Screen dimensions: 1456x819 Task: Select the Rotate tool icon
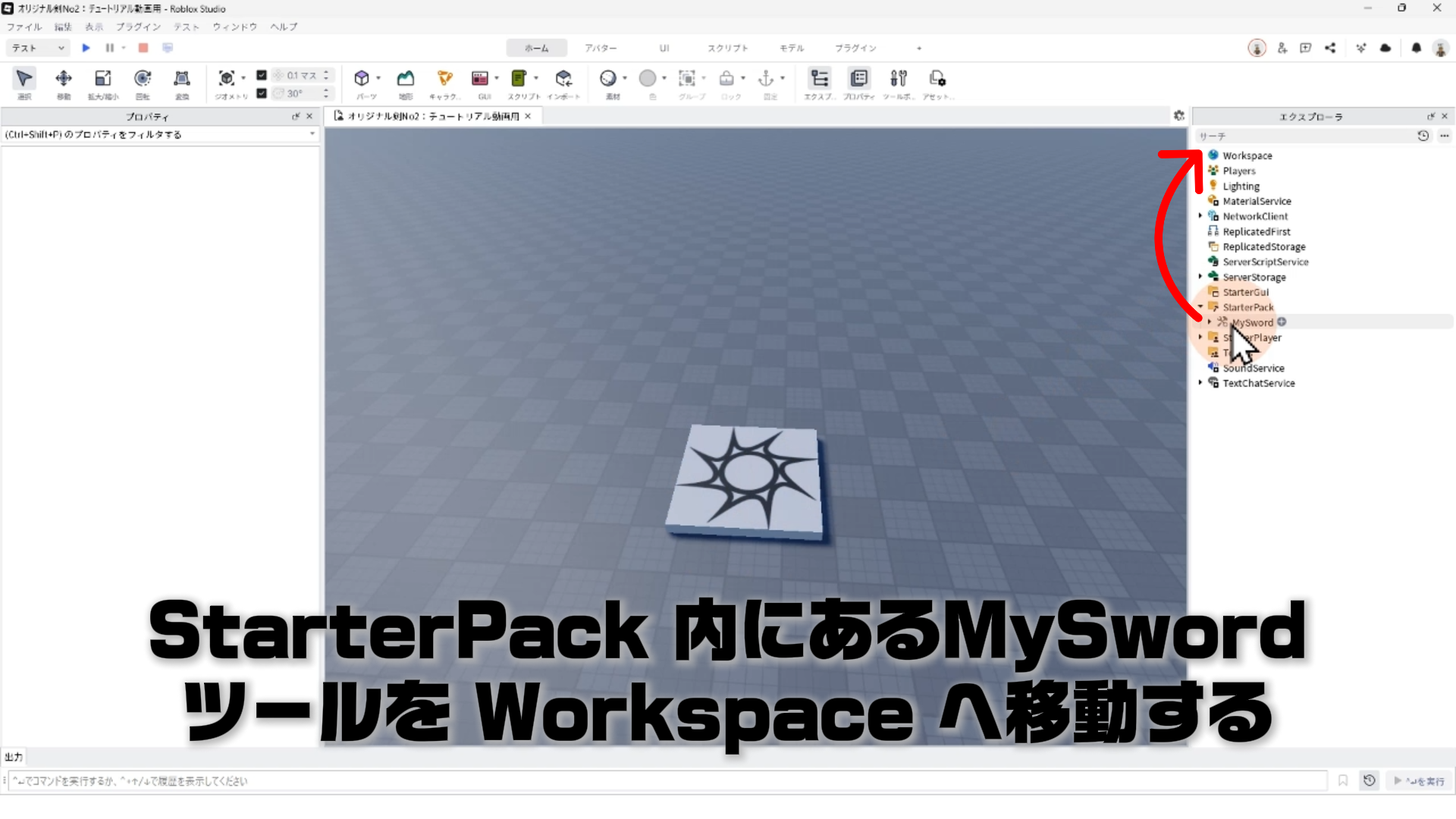(143, 78)
